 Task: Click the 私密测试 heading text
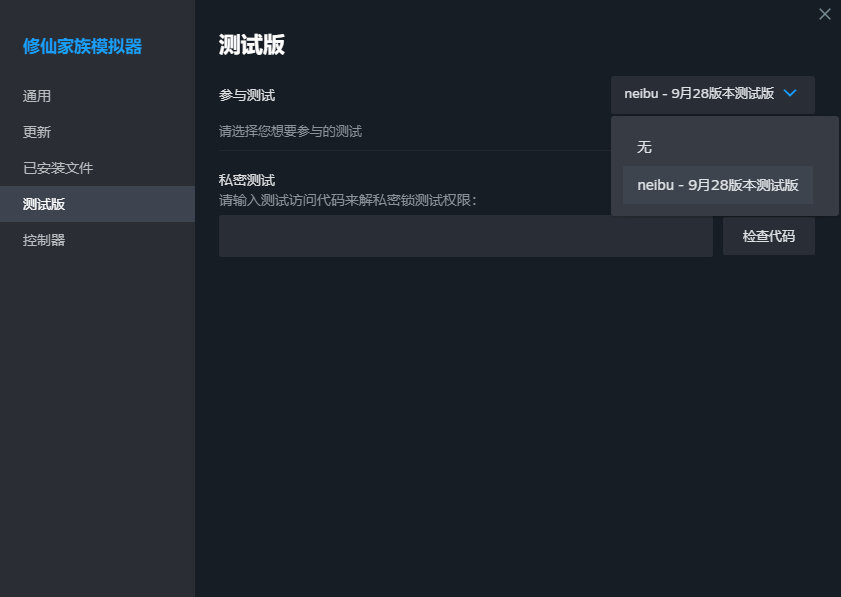[x=247, y=180]
